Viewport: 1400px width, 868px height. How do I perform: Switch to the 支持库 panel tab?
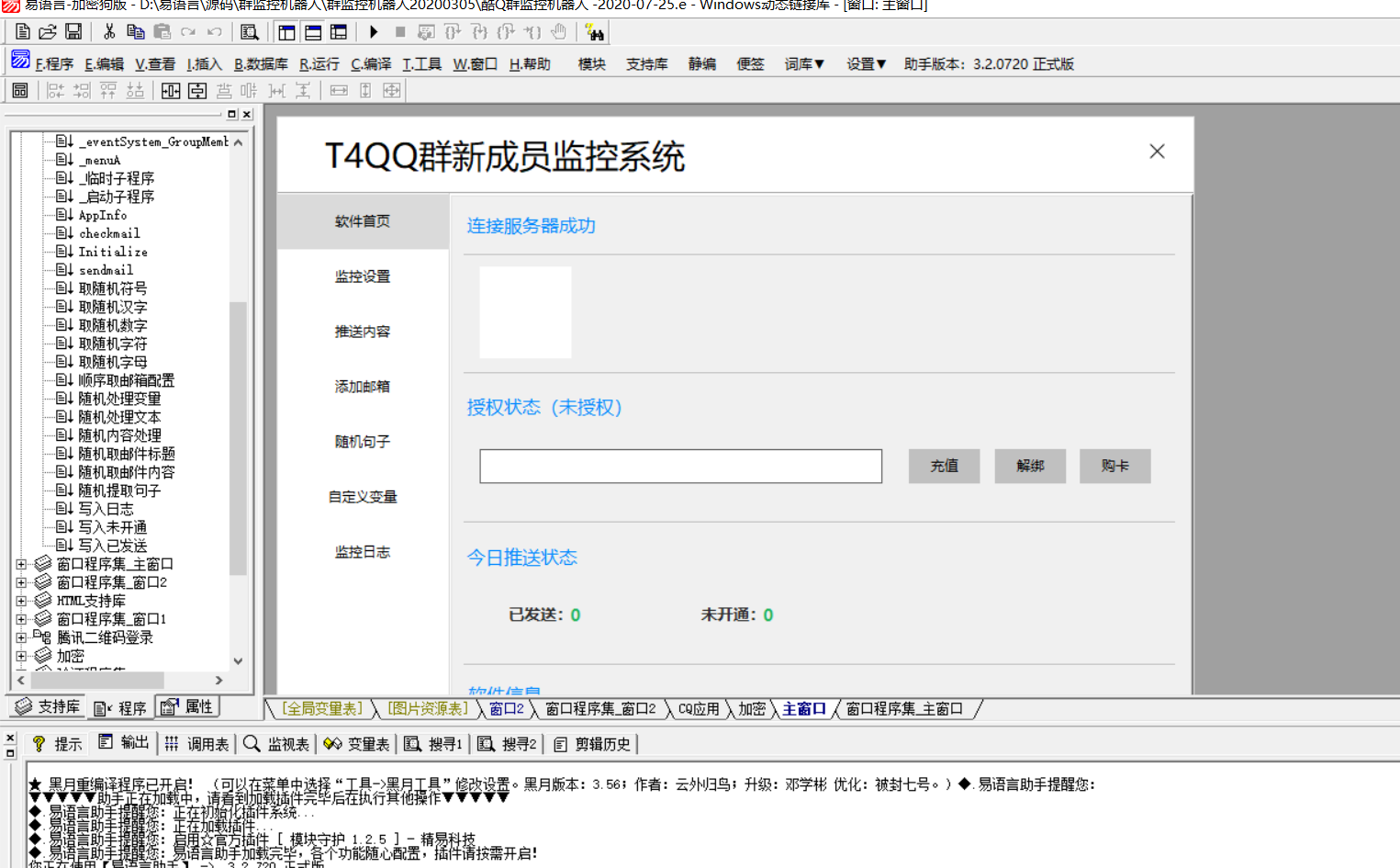[x=48, y=706]
